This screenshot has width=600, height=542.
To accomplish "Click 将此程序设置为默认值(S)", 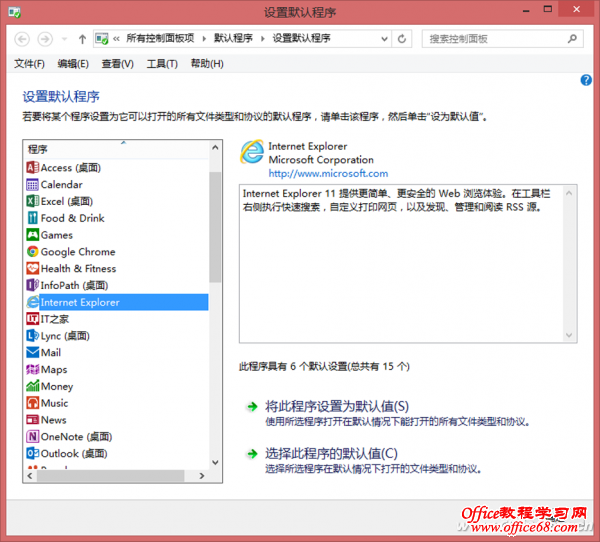I will pos(337,407).
